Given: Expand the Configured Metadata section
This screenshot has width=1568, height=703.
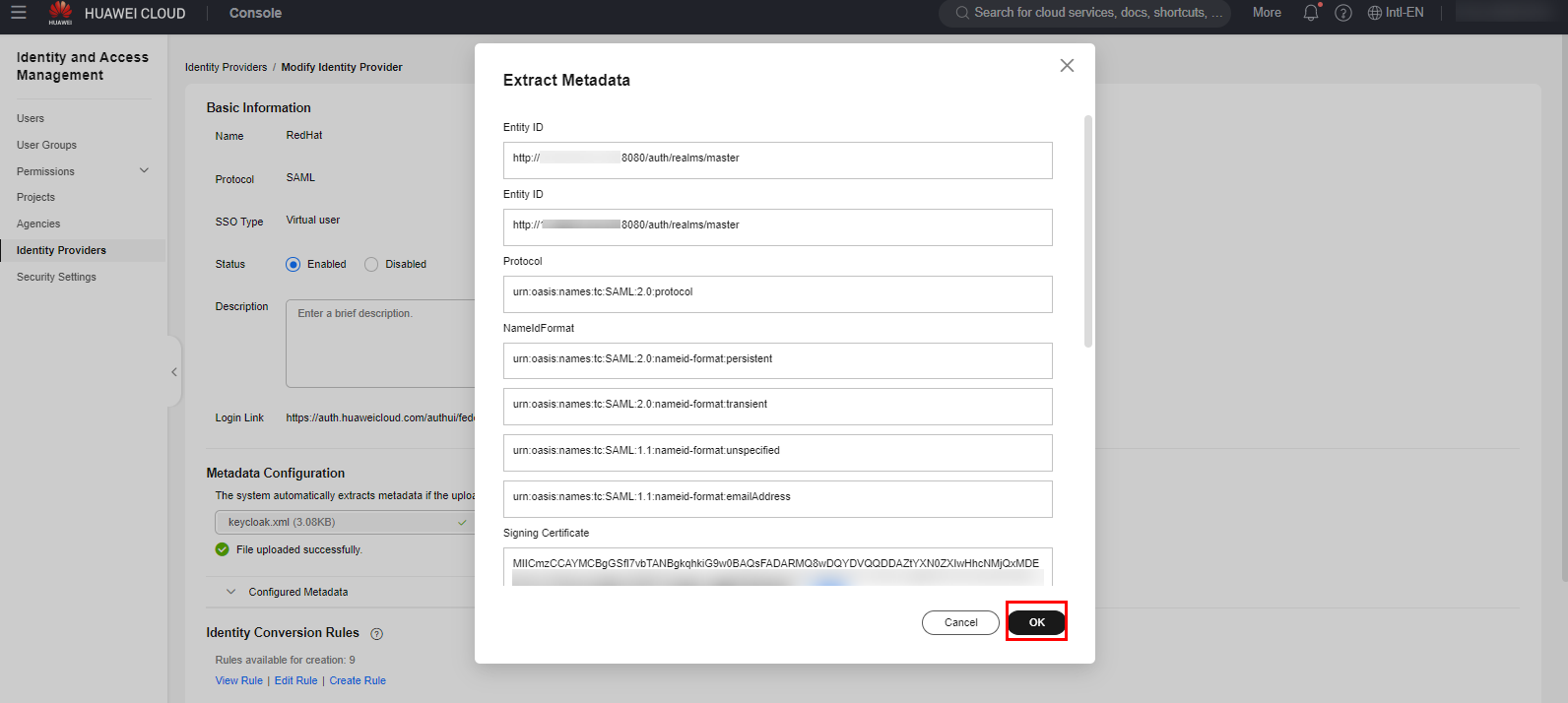Looking at the screenshot, I should pos(231,592).
